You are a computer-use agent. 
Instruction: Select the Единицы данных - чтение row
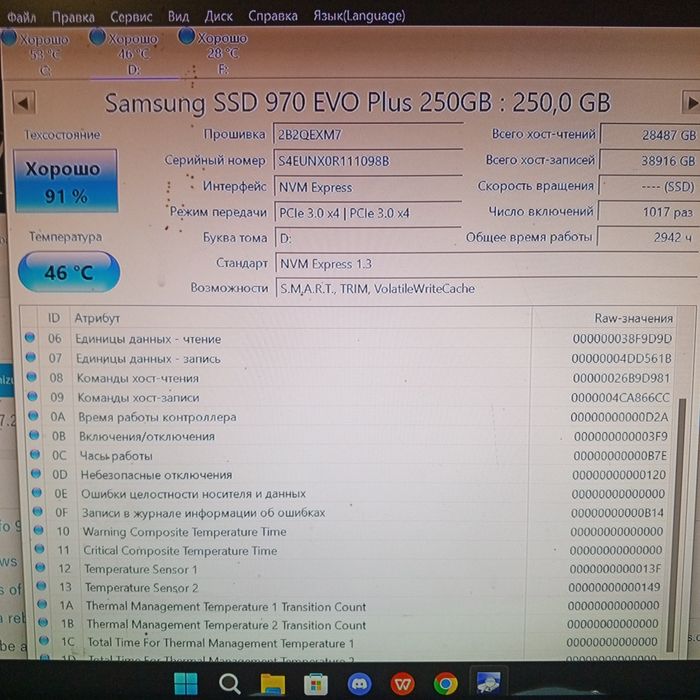click(349, 339)
